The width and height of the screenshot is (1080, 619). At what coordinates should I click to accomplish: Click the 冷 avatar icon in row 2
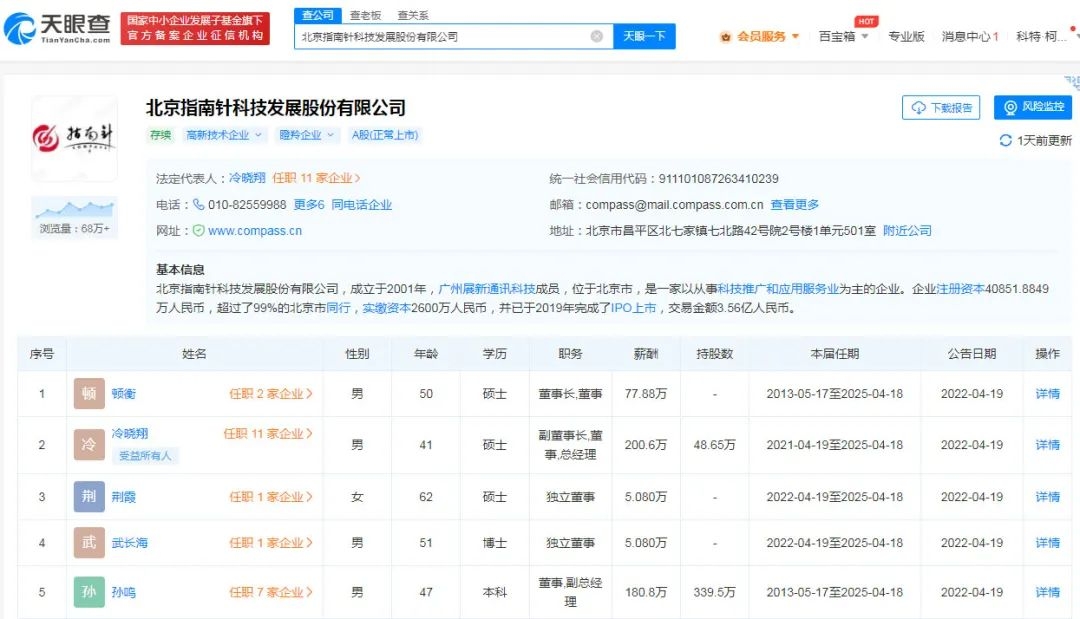[x=89, y=445]
